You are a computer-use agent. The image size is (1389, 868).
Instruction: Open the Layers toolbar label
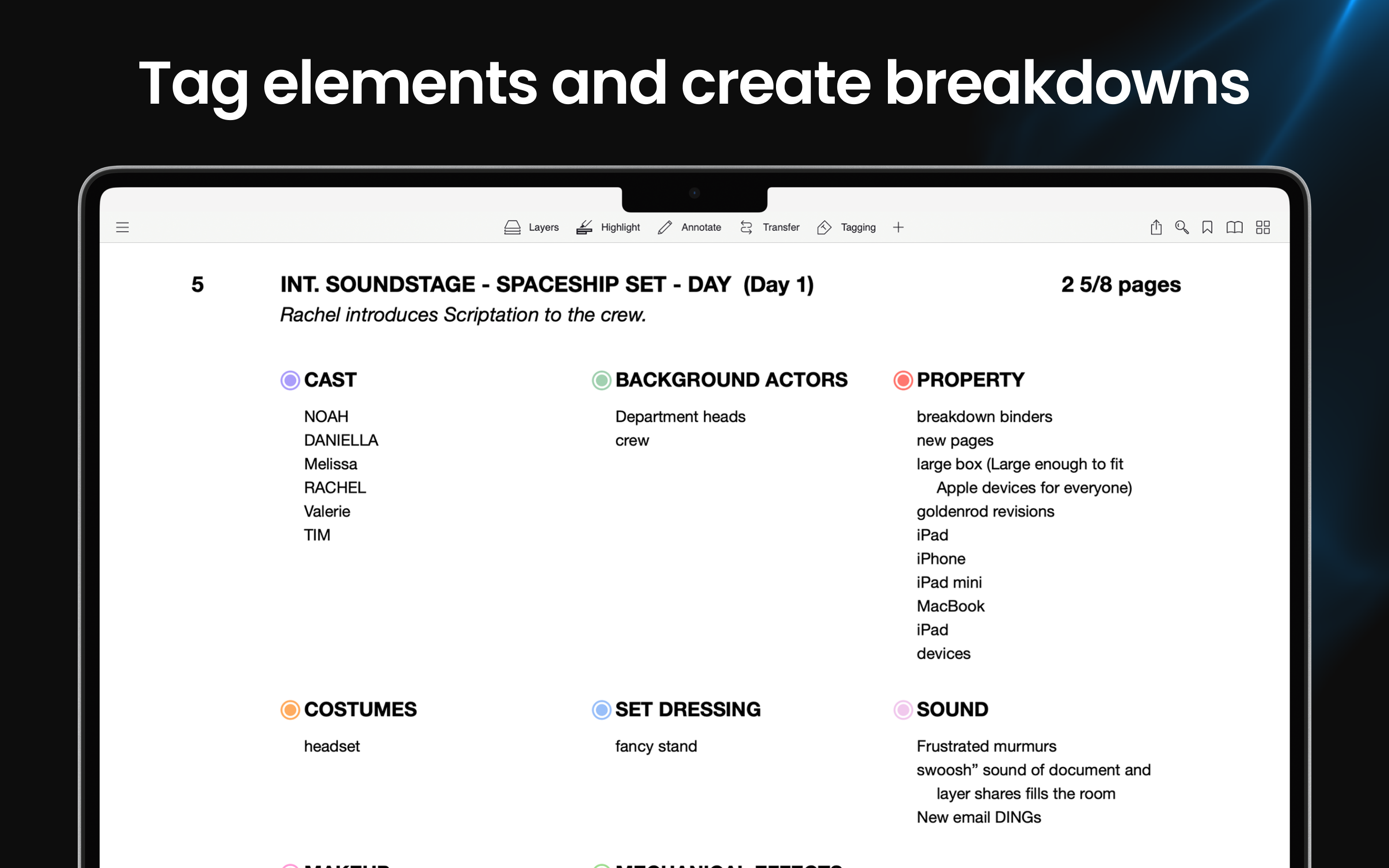coord(544,227)
